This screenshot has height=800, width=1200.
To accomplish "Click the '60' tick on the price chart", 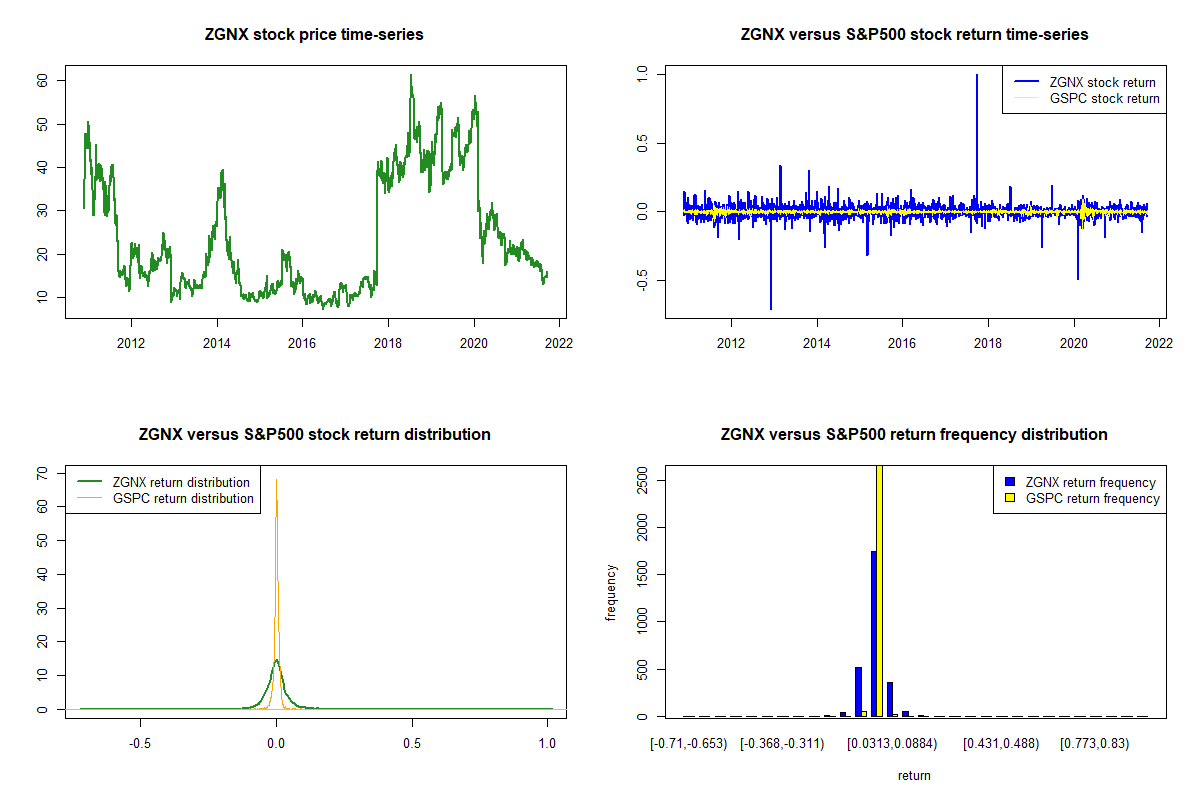I will click(43, 80).
